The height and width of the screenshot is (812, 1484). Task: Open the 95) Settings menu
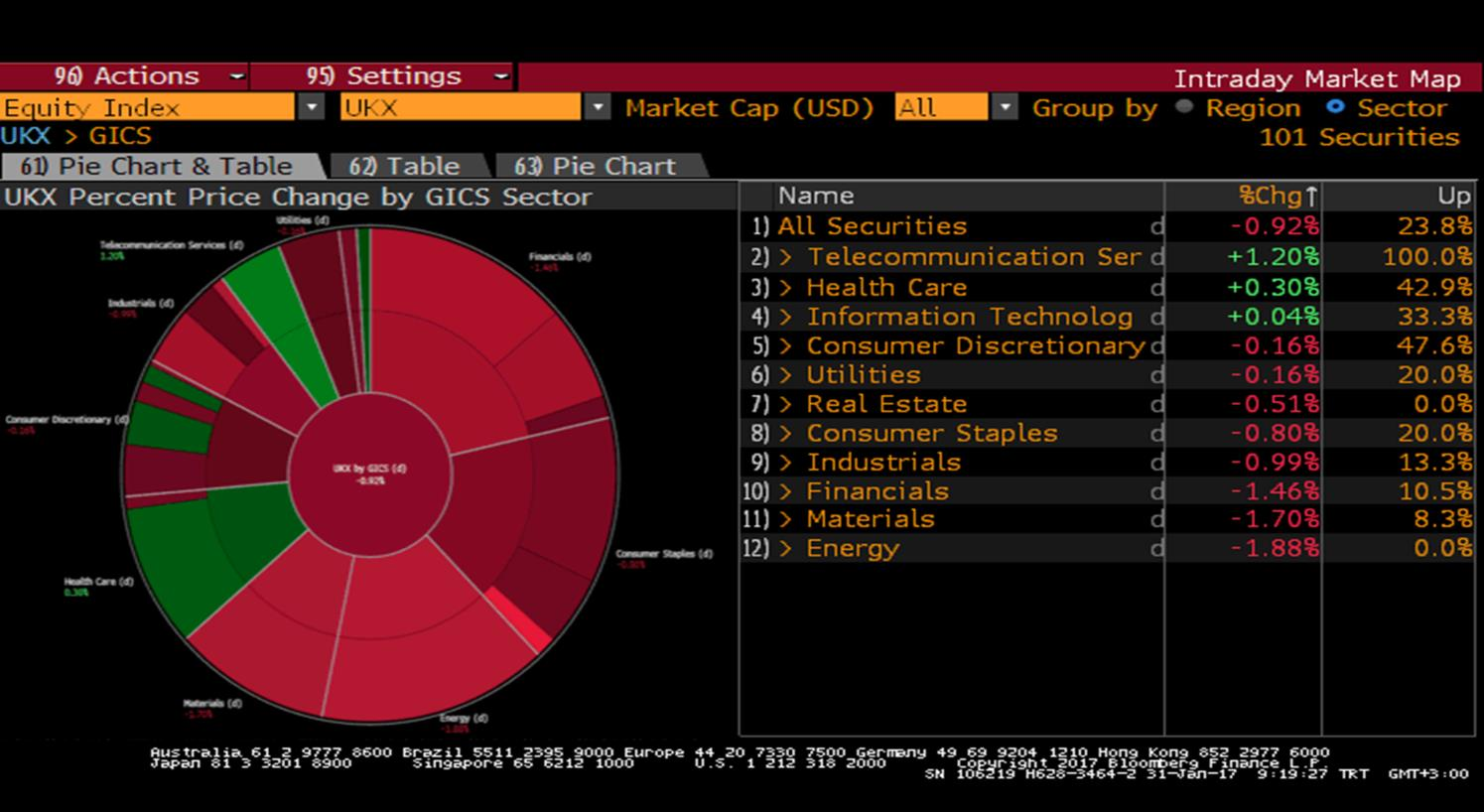coord(382,76)
